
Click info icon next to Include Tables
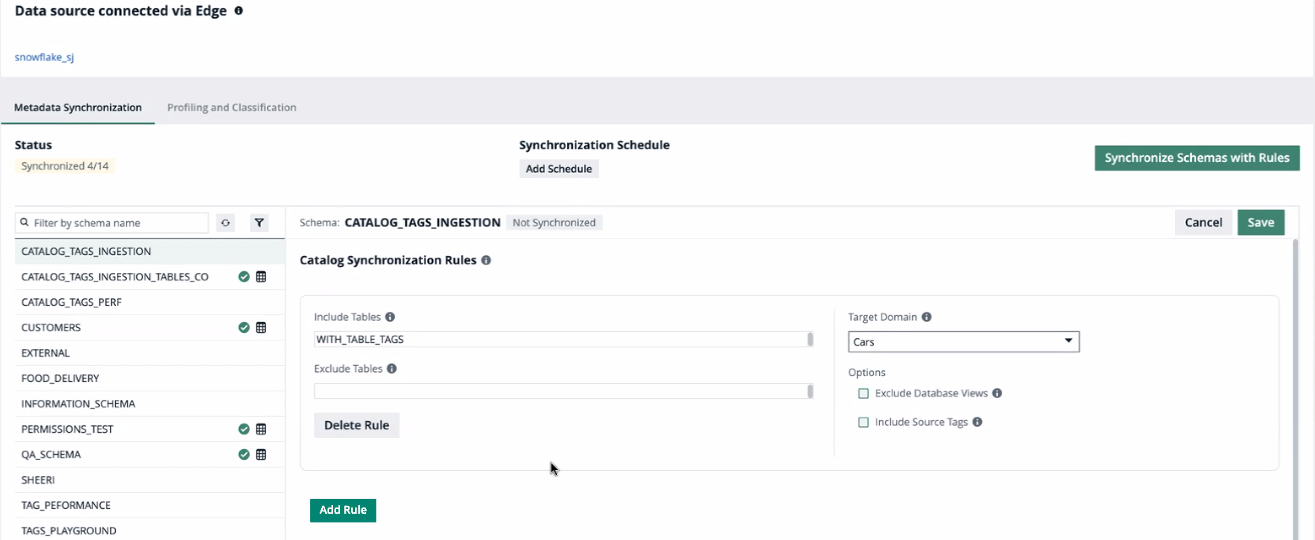point(390,317)
